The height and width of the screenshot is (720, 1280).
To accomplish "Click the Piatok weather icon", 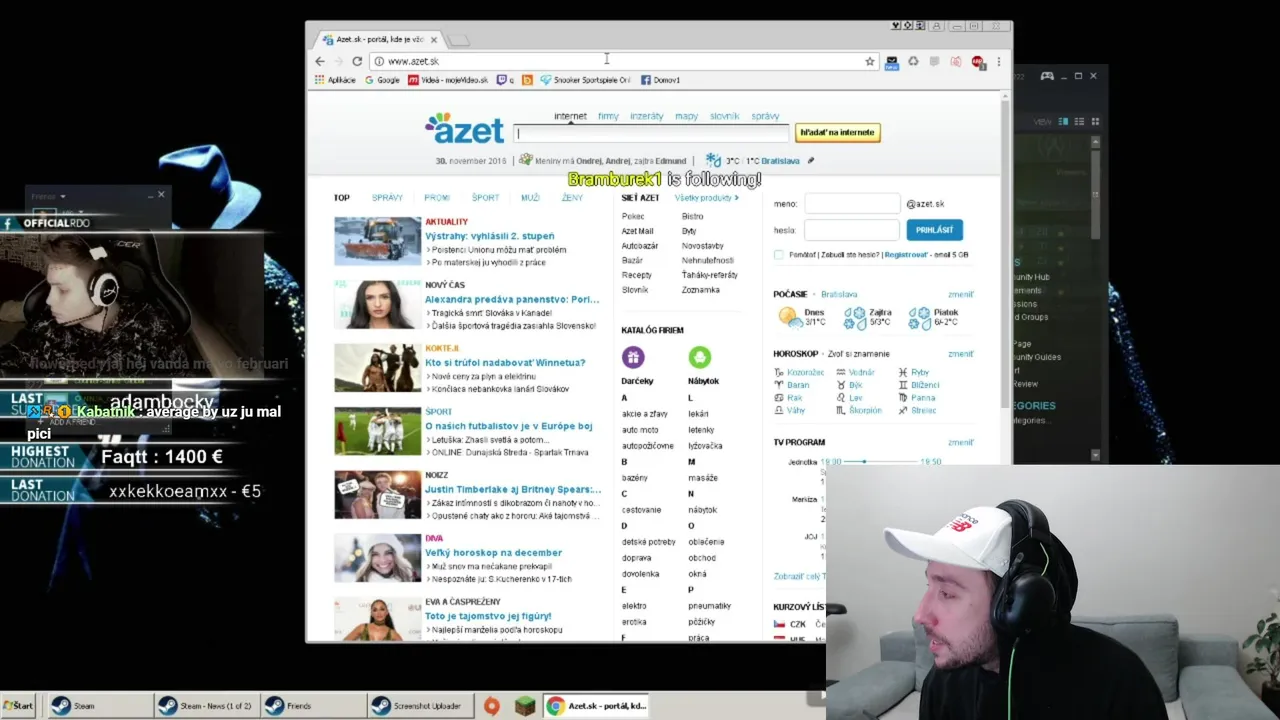I will pyautogui.click(x=920, y=318).
